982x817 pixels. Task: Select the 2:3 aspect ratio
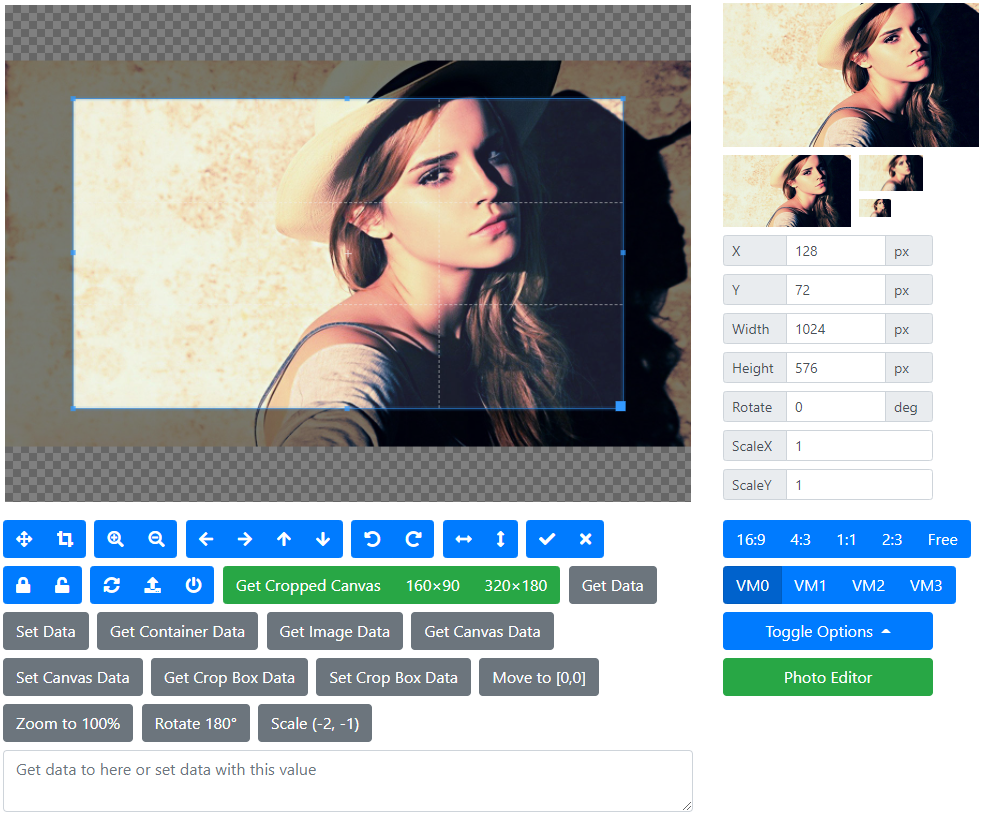click(892, 539)
